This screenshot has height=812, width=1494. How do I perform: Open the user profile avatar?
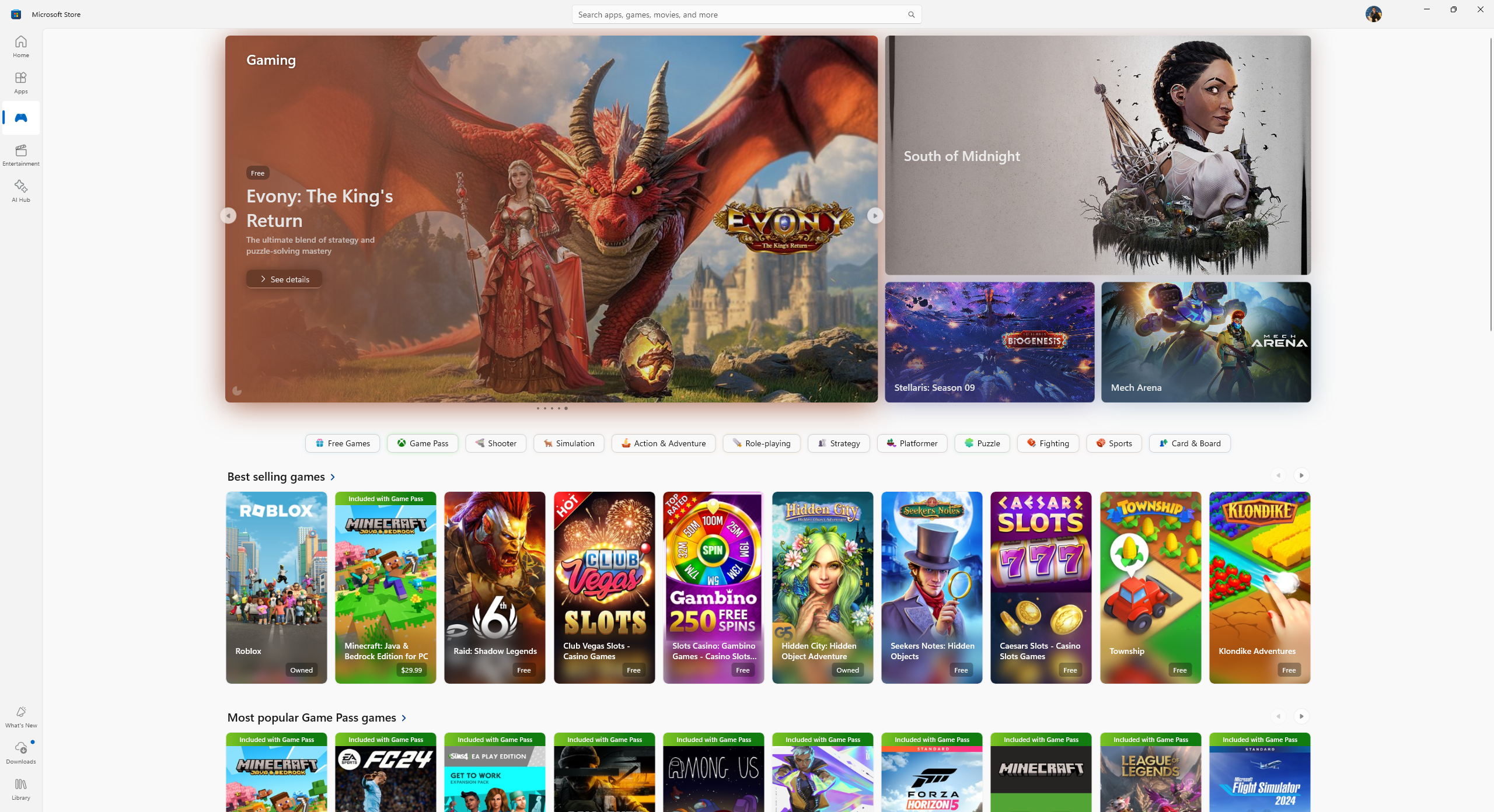click(x=1373, y=14)
